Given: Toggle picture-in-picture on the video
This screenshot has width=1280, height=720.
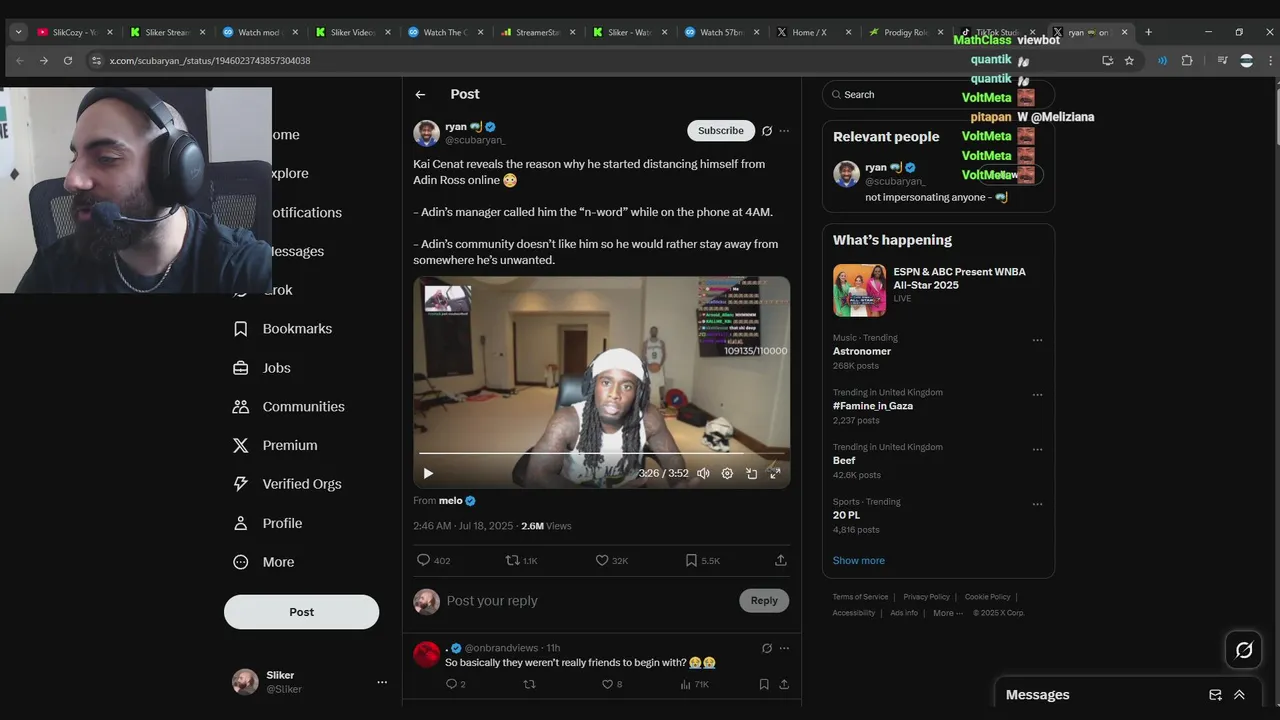Looking at the screenshot, I should click(x=751, y=473).
